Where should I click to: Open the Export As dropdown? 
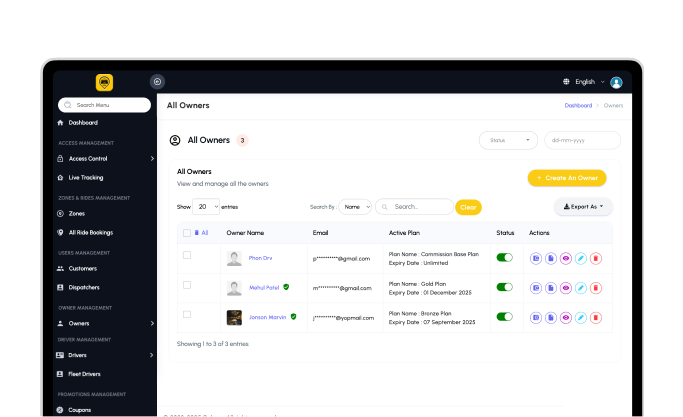point(583,207)
